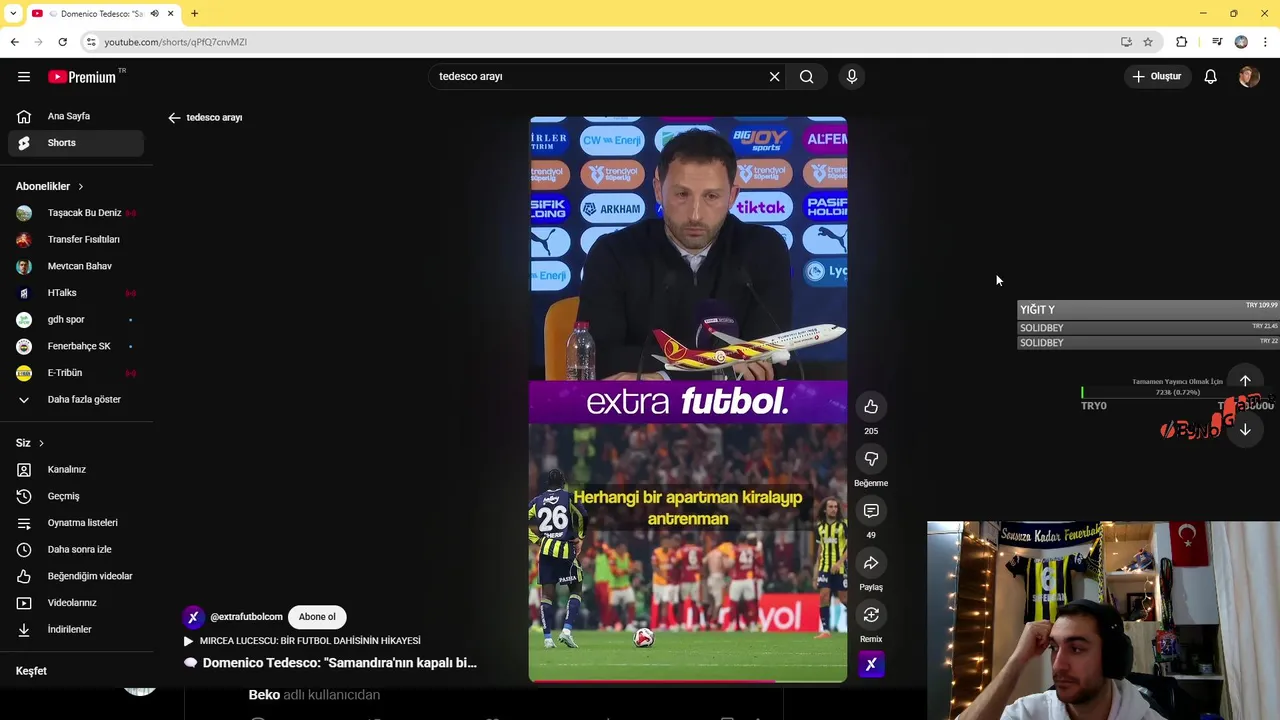Open the Oluştur create button
The height and width of the screenshot is (720, 1280).
click(1157, 77)
